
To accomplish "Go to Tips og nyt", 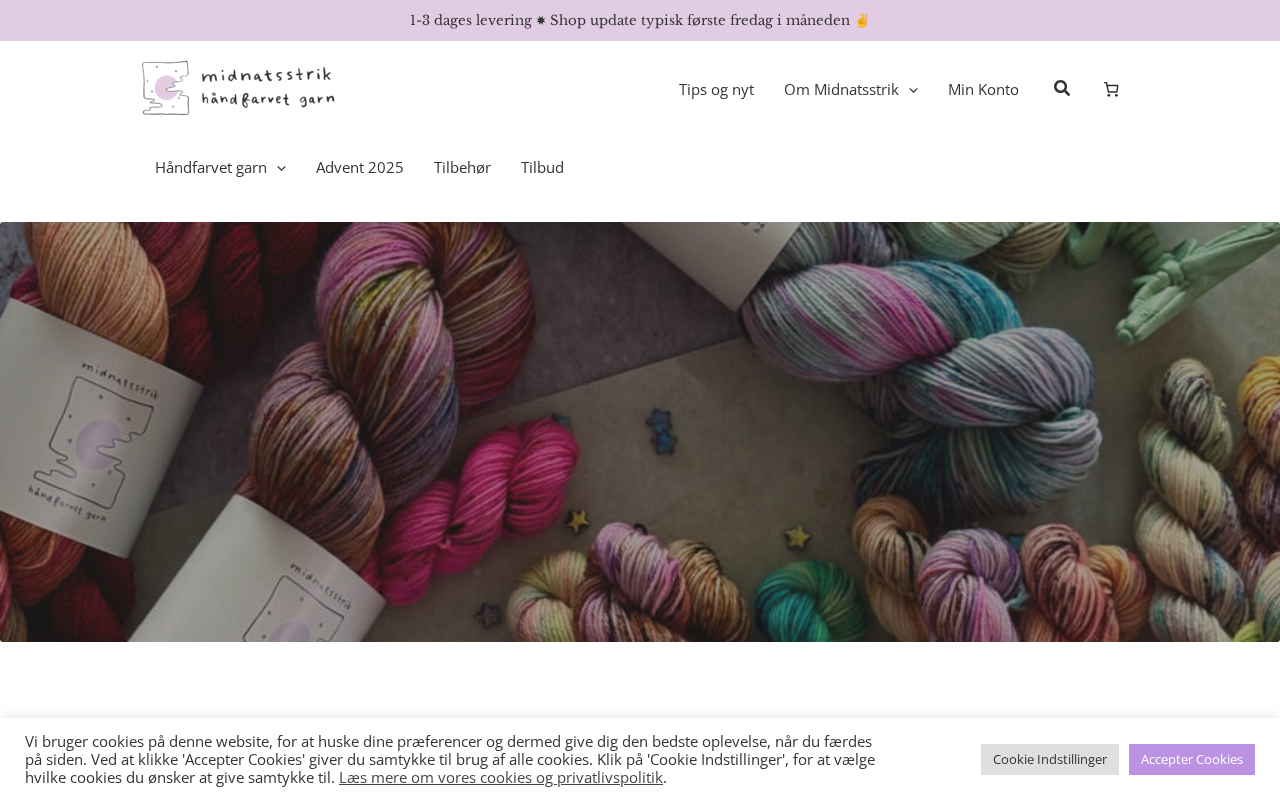I will (x=716, y=89).
